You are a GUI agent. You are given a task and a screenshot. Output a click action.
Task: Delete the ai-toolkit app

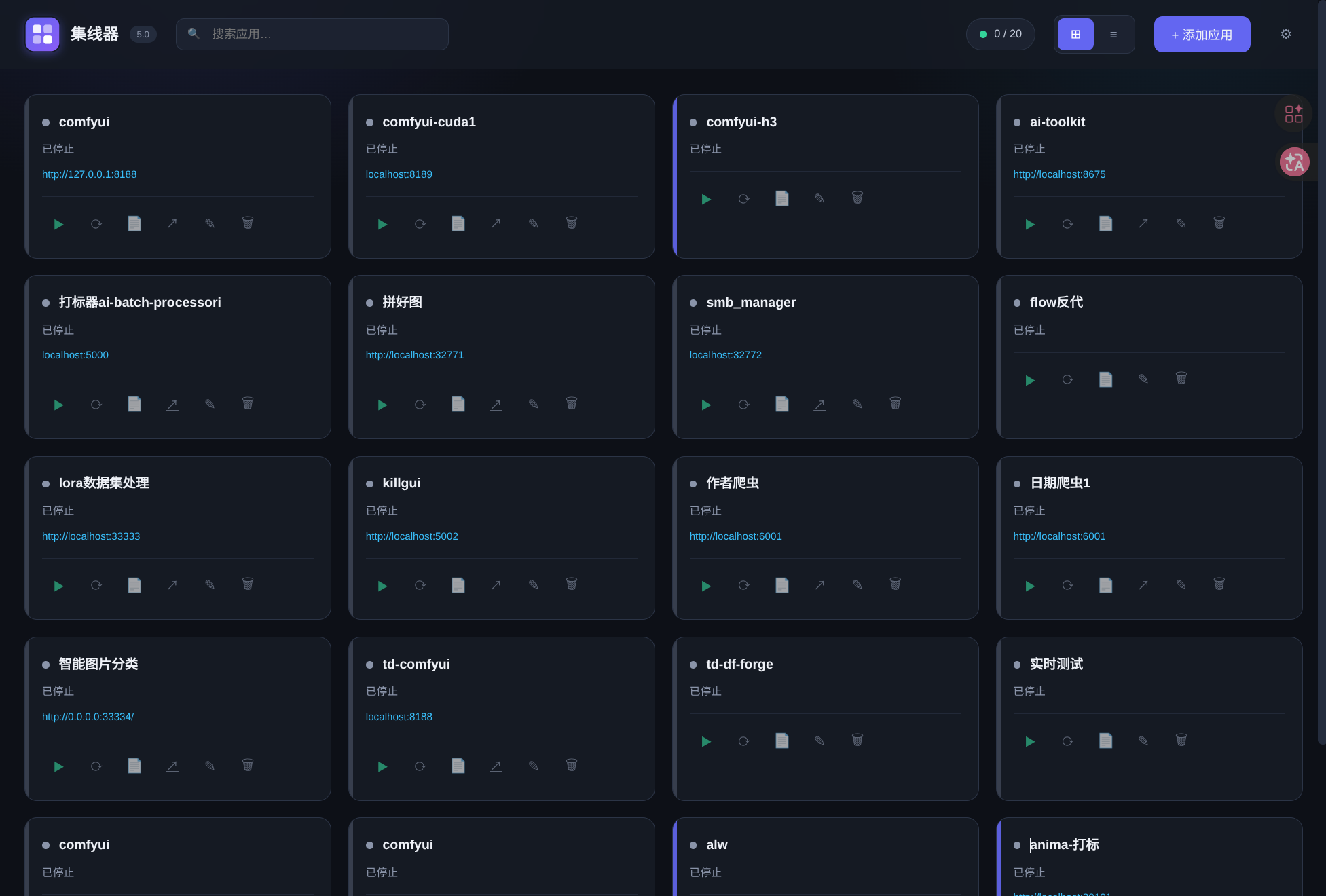click(x=1219, y=224)
